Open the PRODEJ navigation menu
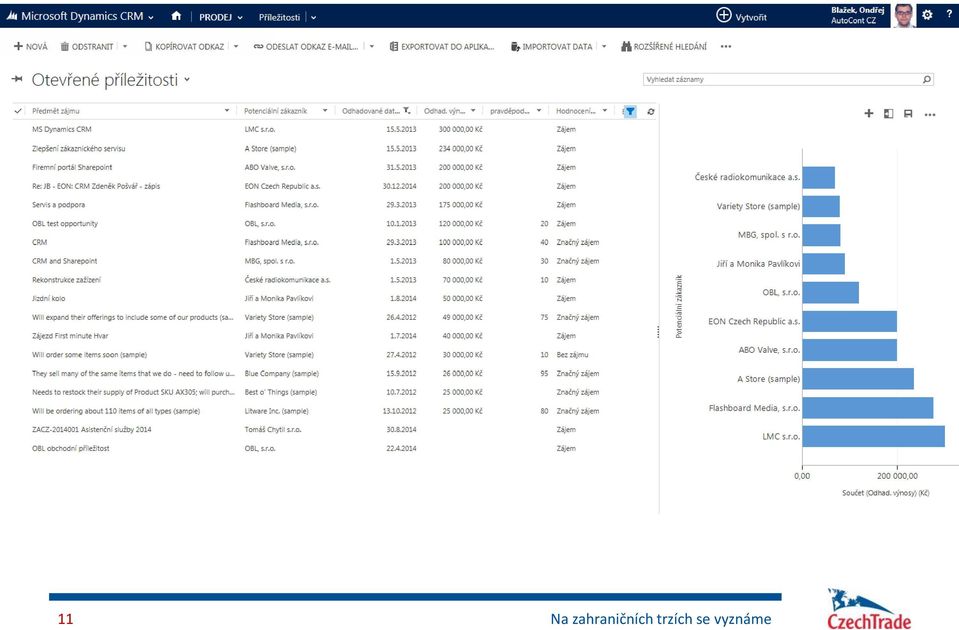 pos(215,17)
